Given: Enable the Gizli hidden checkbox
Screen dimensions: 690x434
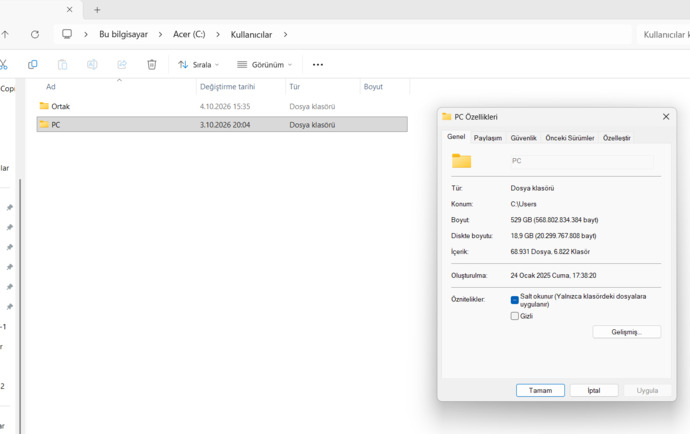Looking at the screenshot, I should click(x=514, y=316).
